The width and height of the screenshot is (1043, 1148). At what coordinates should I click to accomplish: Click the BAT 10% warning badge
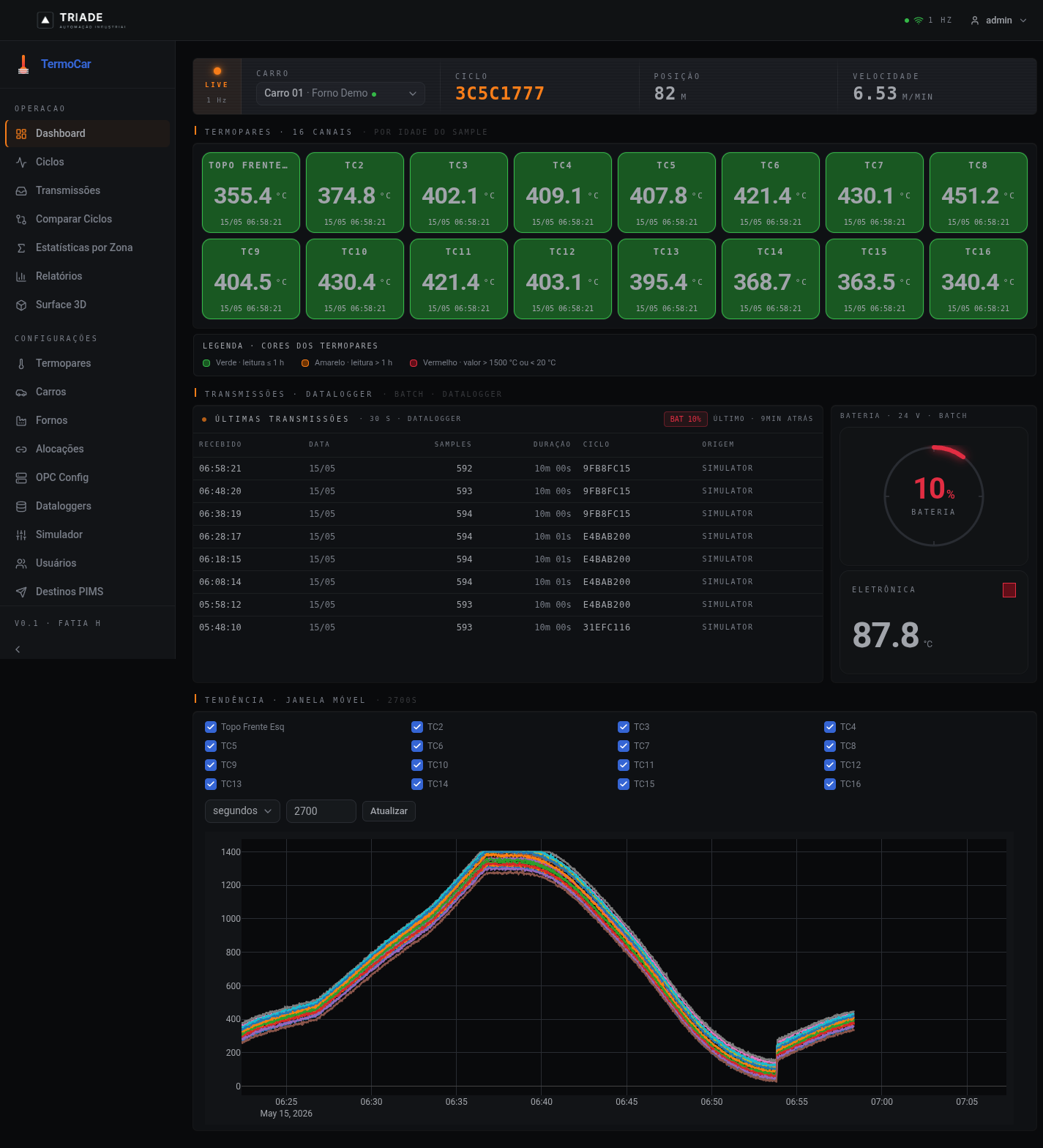(x=685, y=419)
